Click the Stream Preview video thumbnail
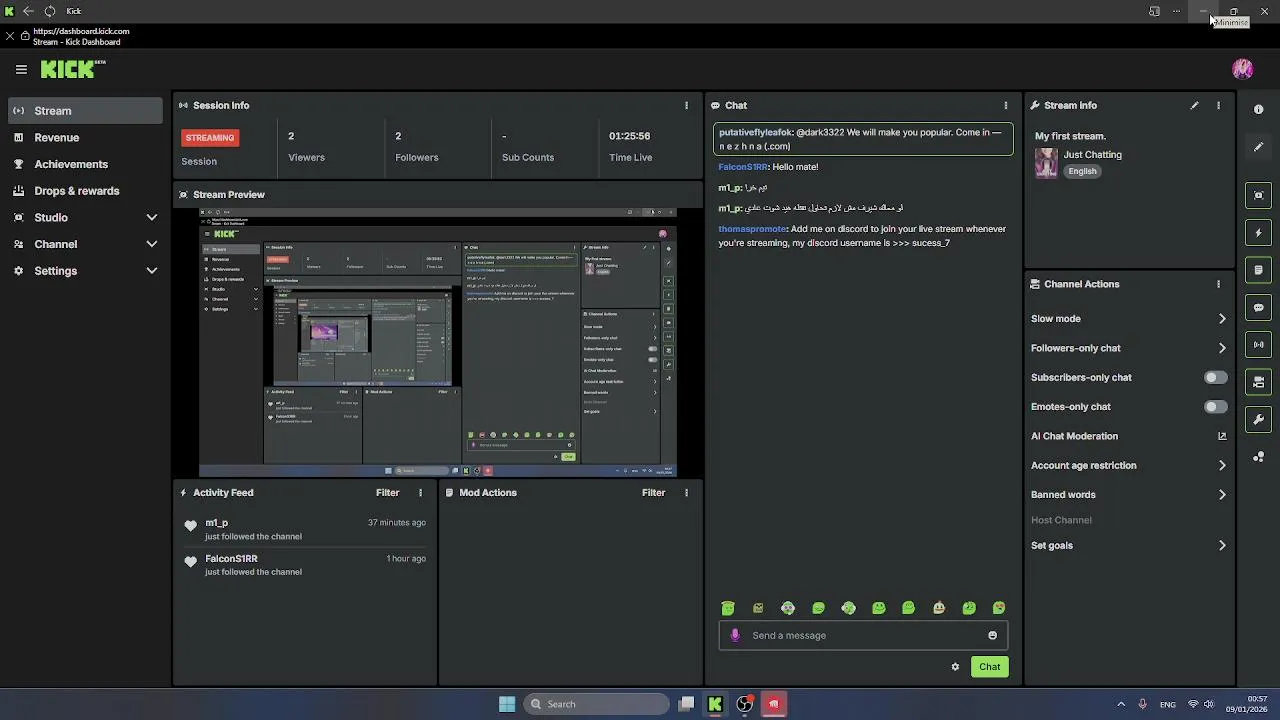1280x720 pixels. coord(438,343)
